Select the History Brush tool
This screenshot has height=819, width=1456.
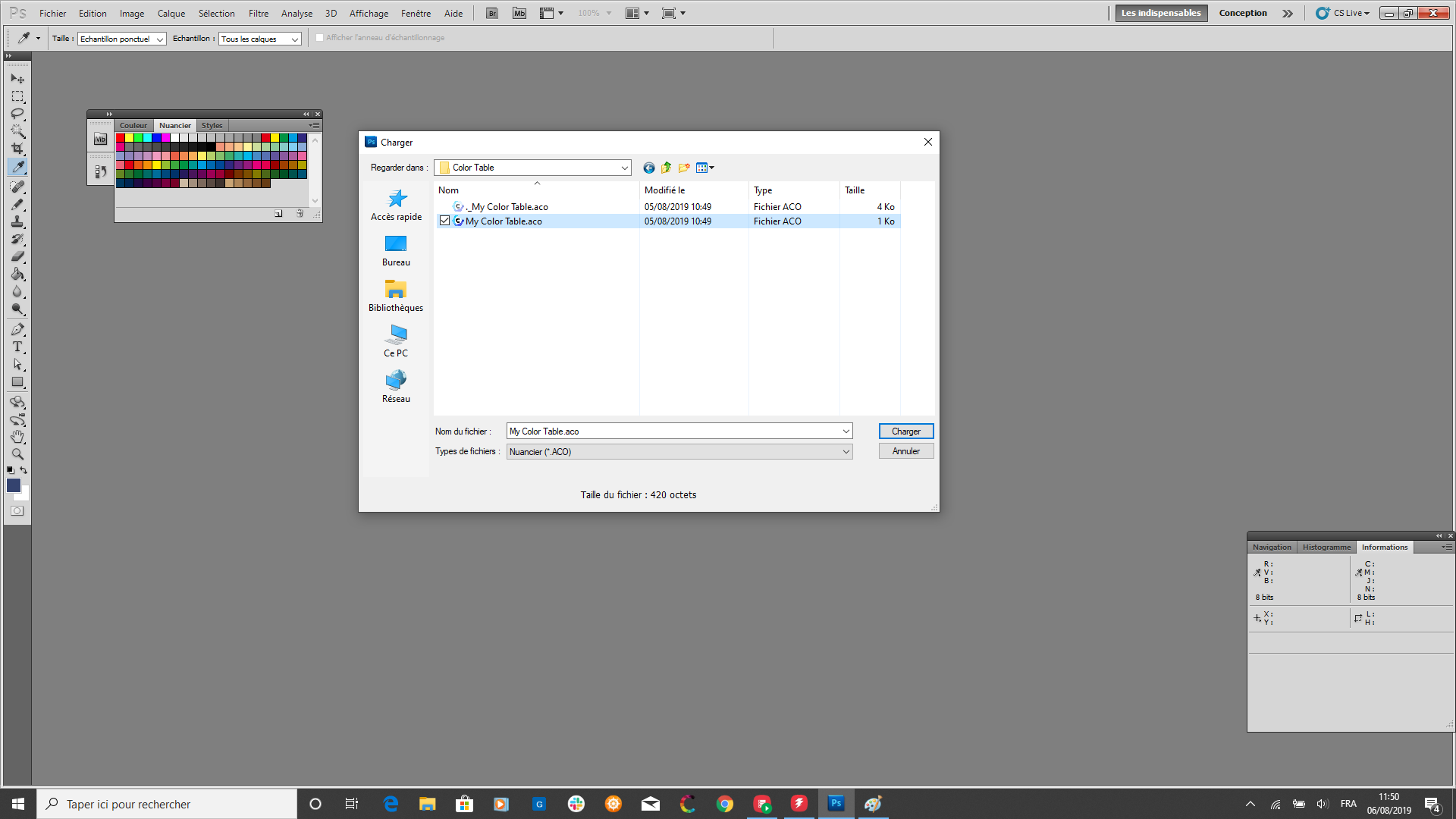[x=17, y=239]
